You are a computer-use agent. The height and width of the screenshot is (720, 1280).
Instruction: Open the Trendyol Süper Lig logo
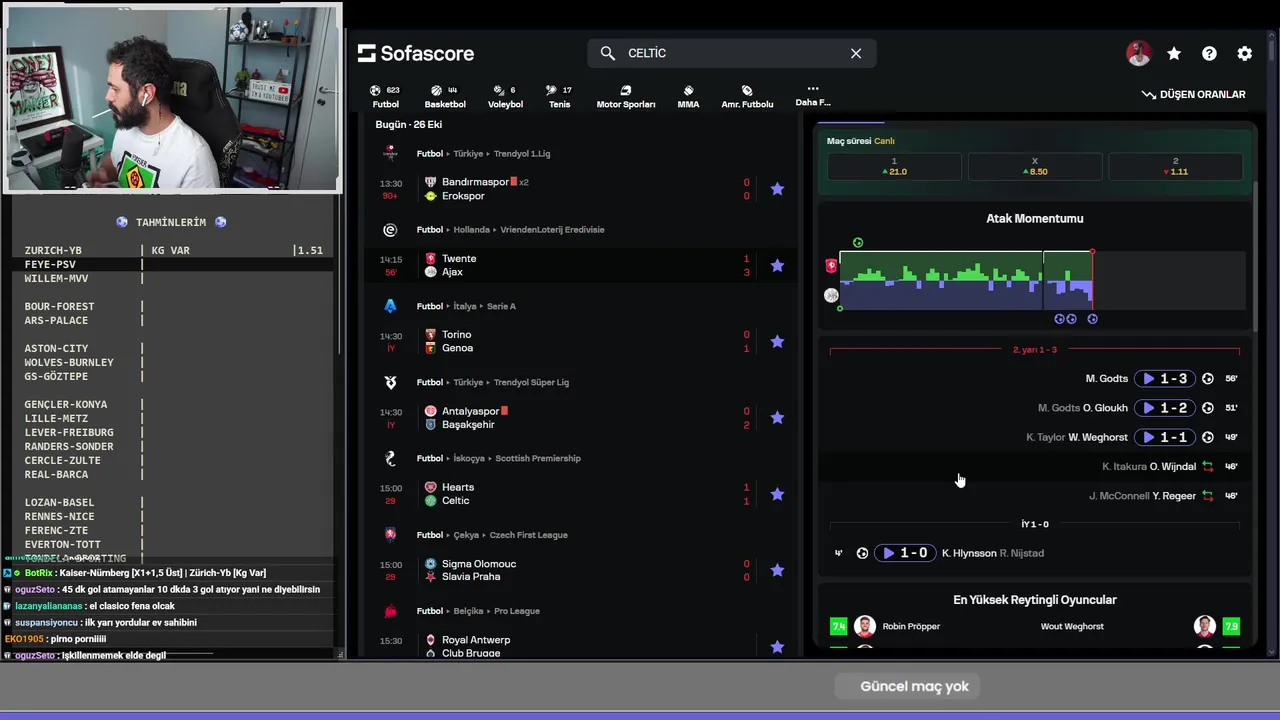click(x=390, y=382)
